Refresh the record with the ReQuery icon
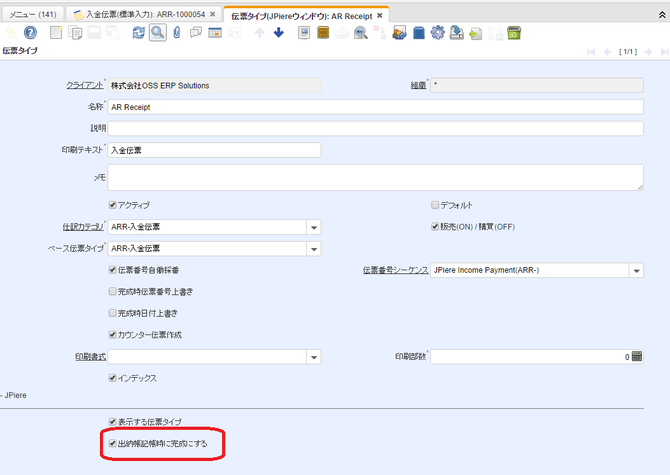This screenshot has height=475, width=670. [138, 32]
